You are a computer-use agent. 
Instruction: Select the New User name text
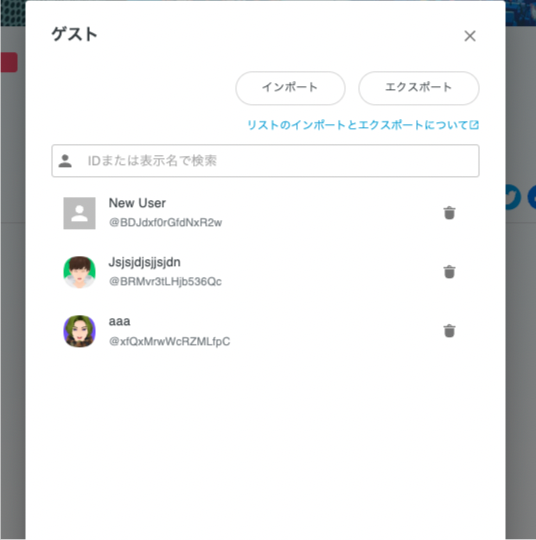tap(137, 203)
